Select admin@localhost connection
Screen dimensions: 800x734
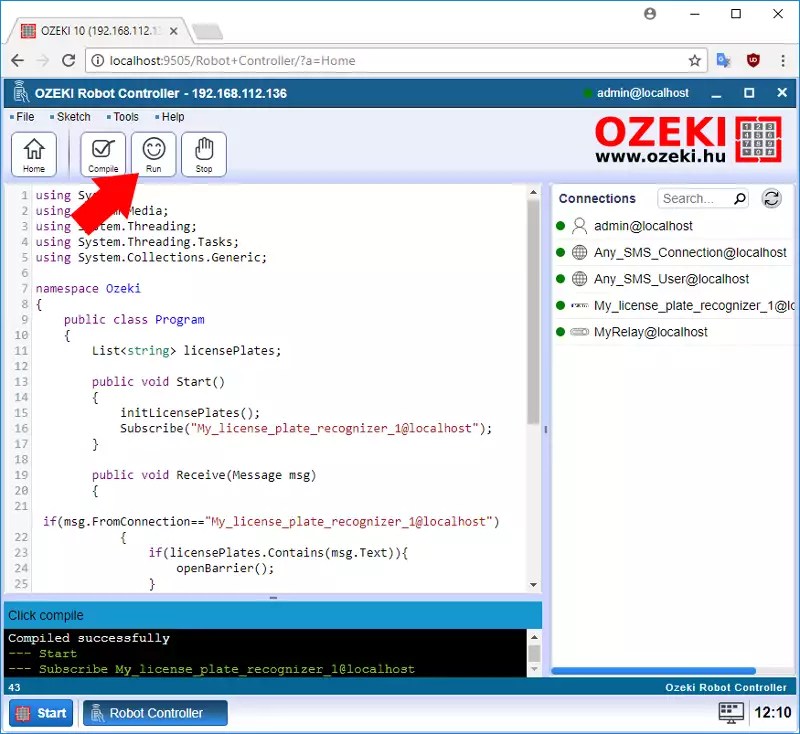pyautogui.click(x=674, y=226)
